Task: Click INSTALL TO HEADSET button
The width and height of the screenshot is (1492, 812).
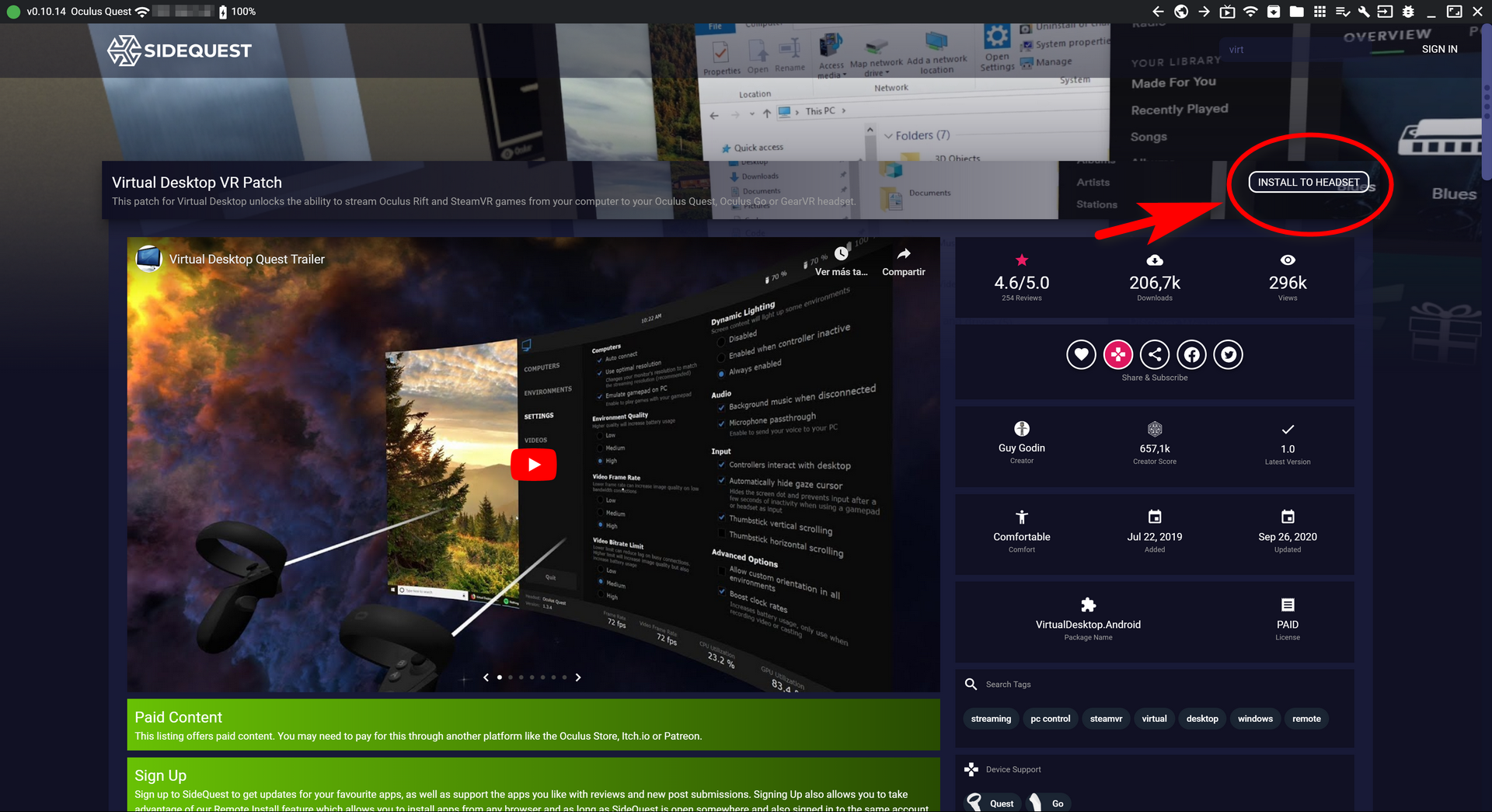Action: 1309,182
